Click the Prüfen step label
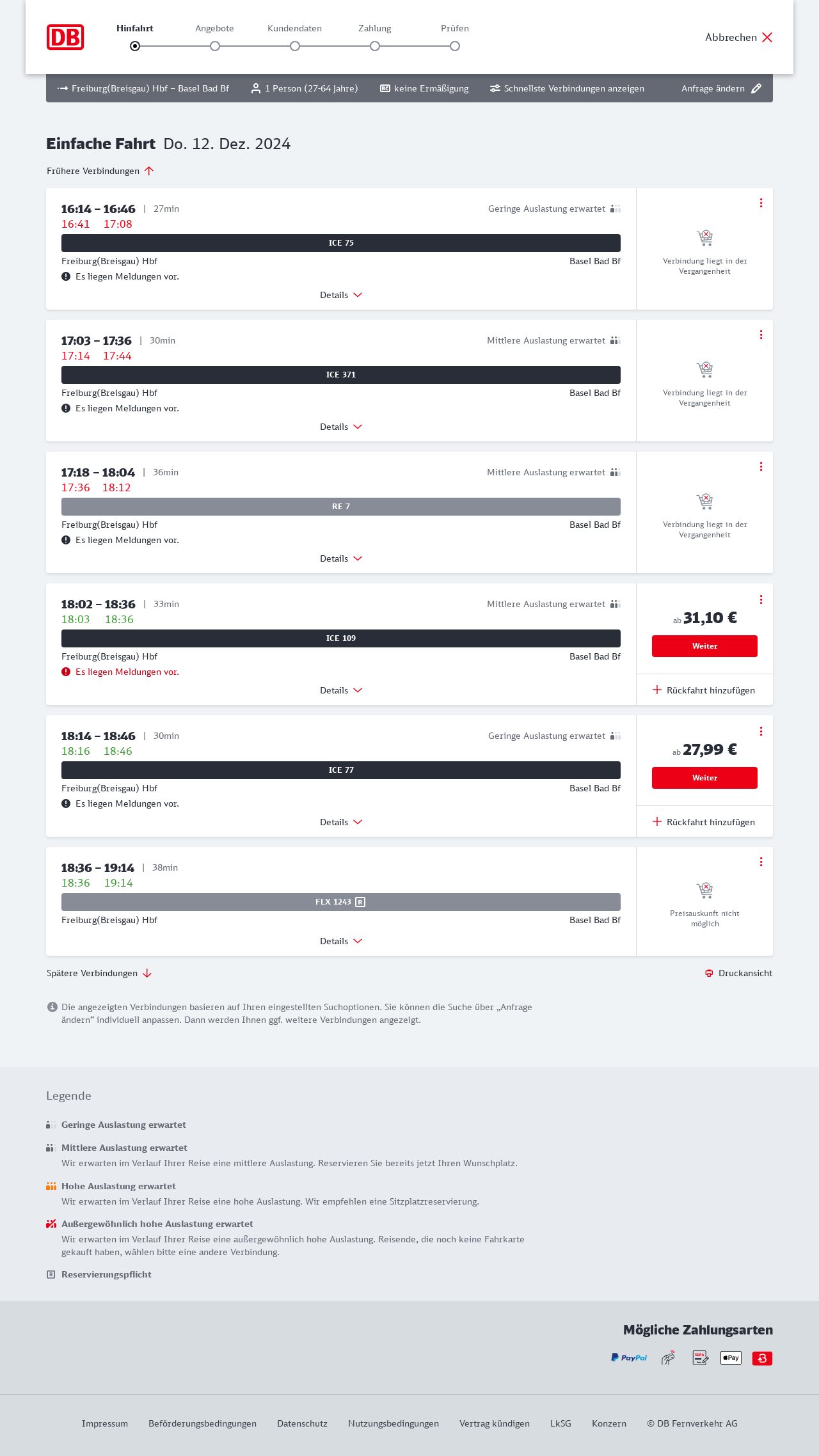 point(455,28)
